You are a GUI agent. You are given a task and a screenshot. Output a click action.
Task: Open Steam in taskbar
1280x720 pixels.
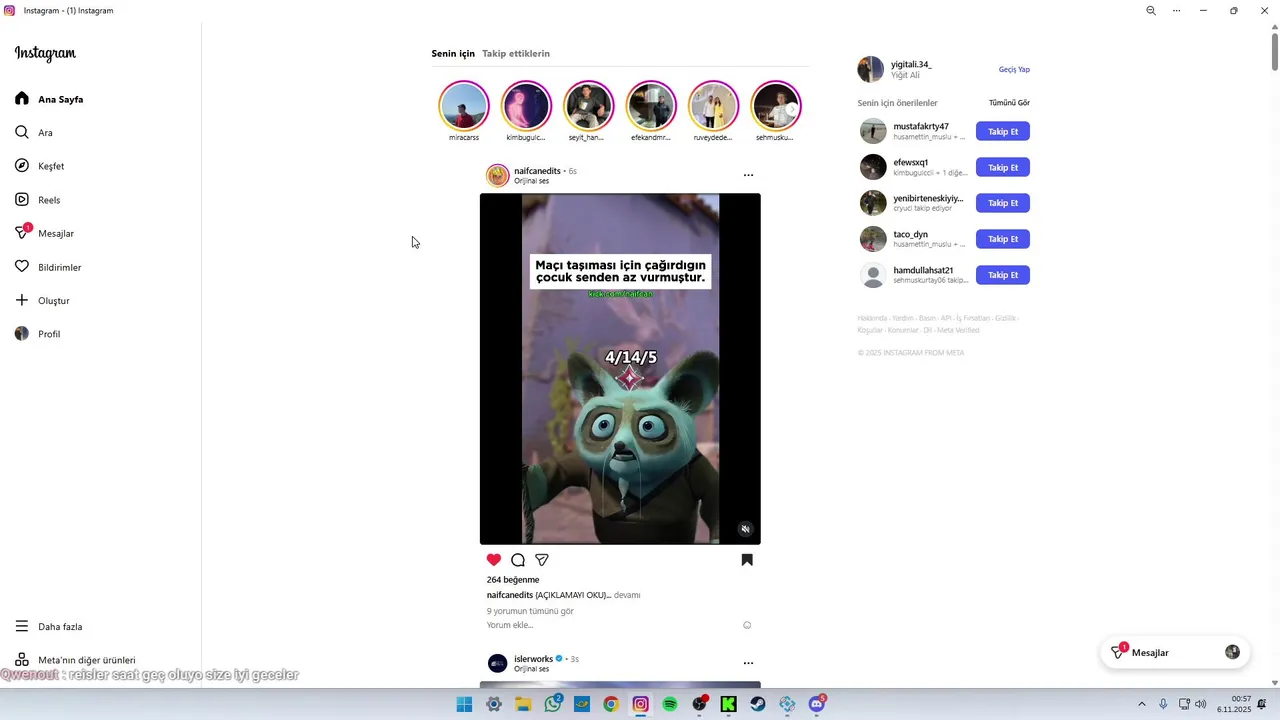758,704
